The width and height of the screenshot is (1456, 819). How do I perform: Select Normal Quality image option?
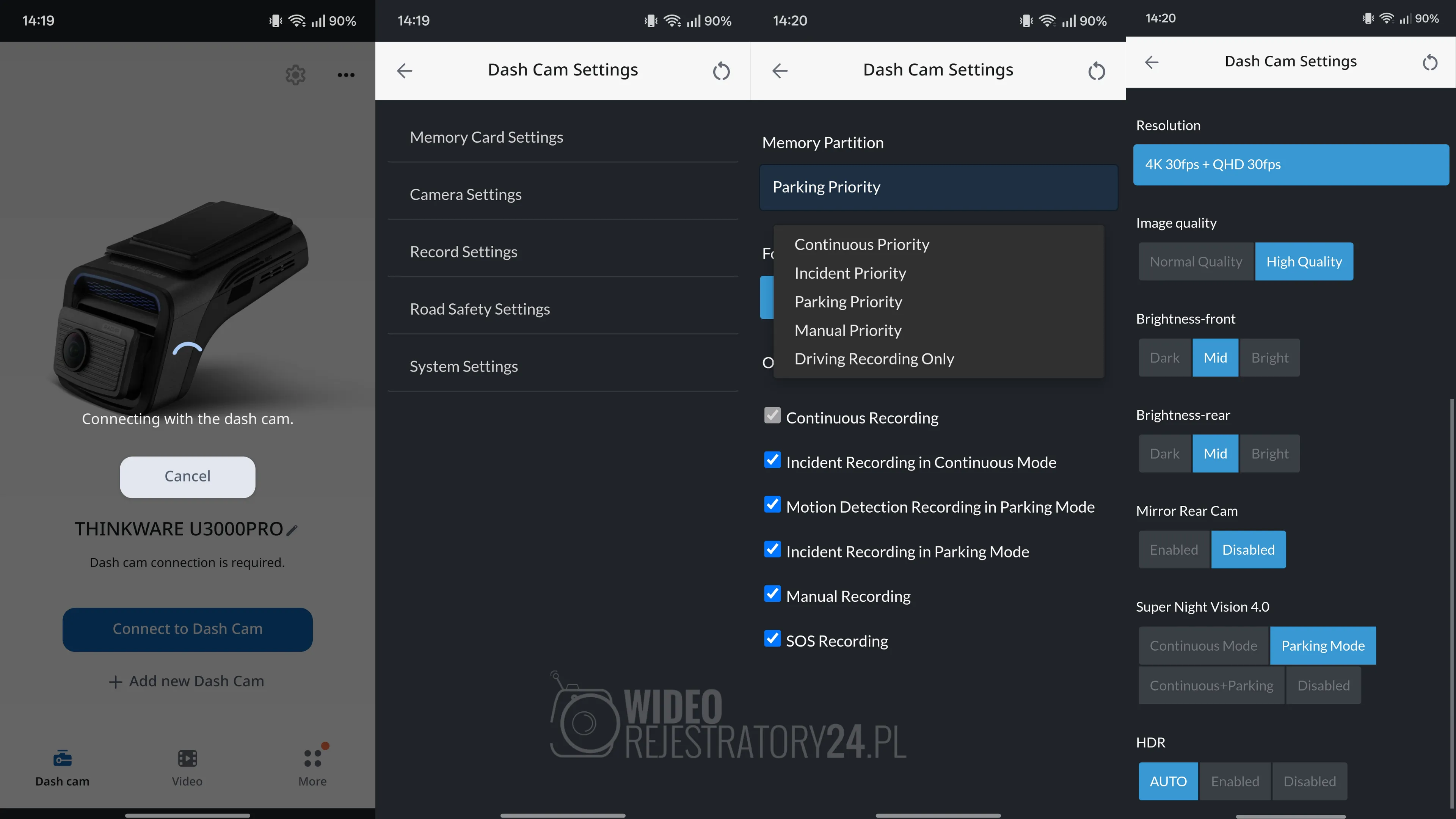click(x=1196, y=262)
